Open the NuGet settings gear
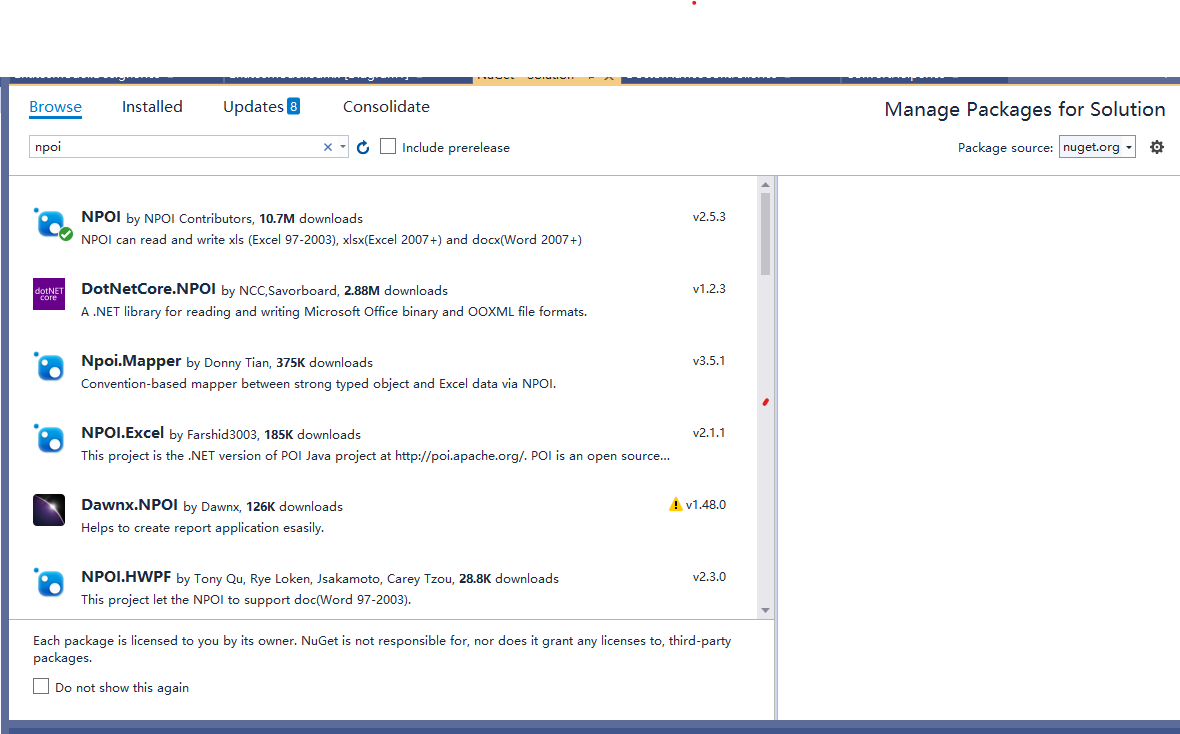The image size is (1180, 734). point(1157,147)
